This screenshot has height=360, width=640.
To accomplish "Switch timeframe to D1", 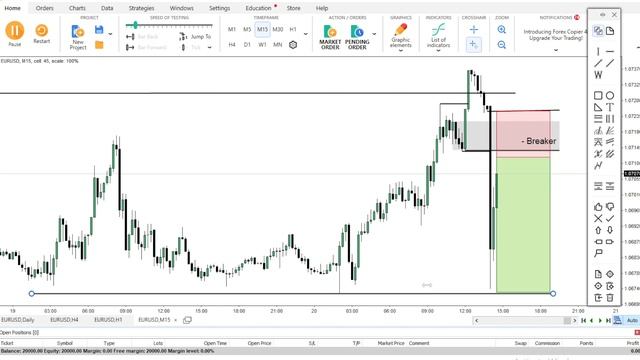I will coord(247,44).
